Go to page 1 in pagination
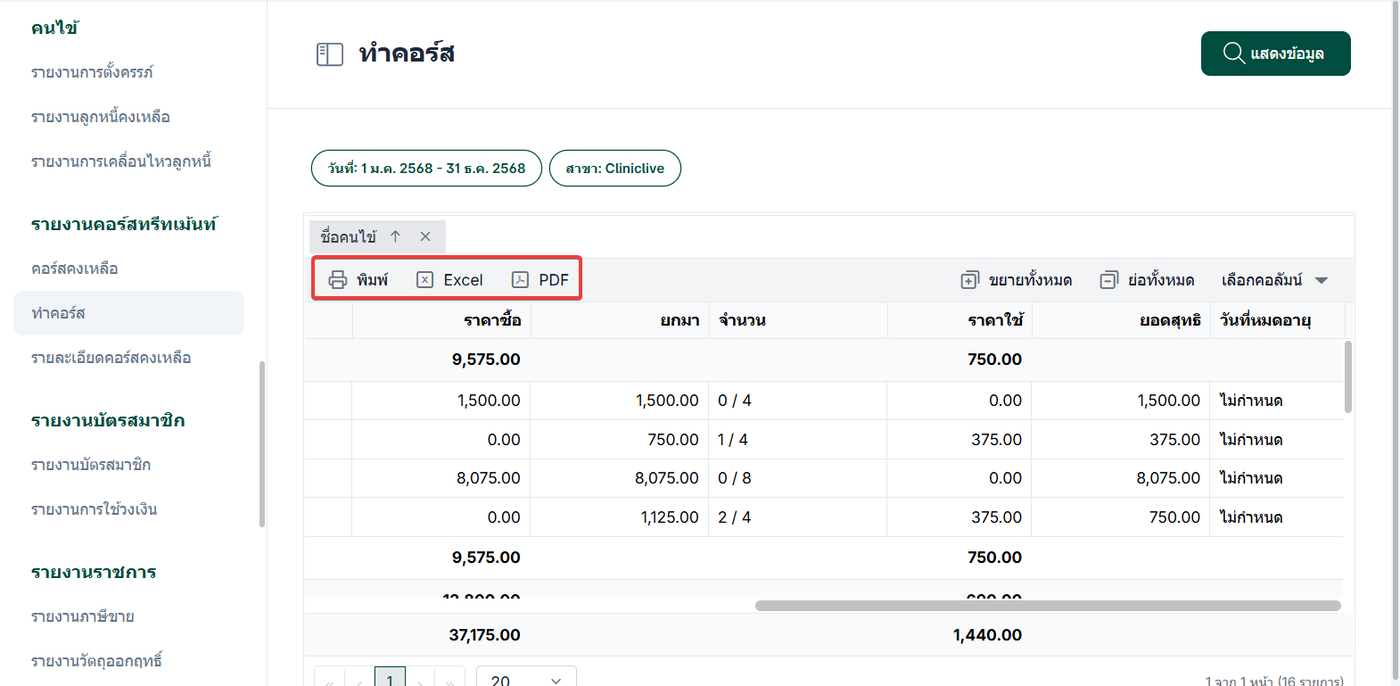This screenshot has width=1400, height=686. [389, 679]
